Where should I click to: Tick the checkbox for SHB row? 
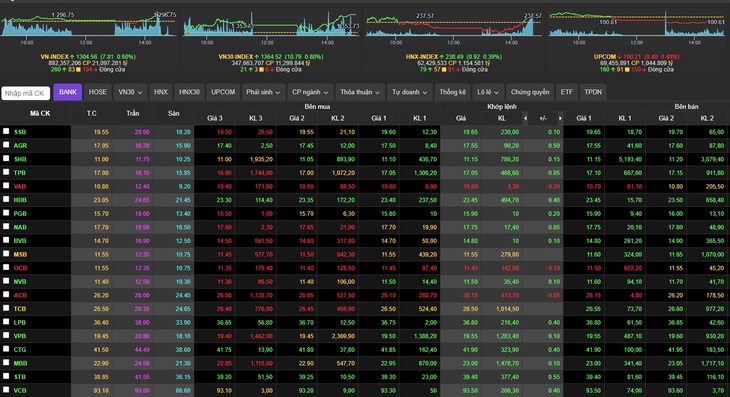tap(6, 158)
